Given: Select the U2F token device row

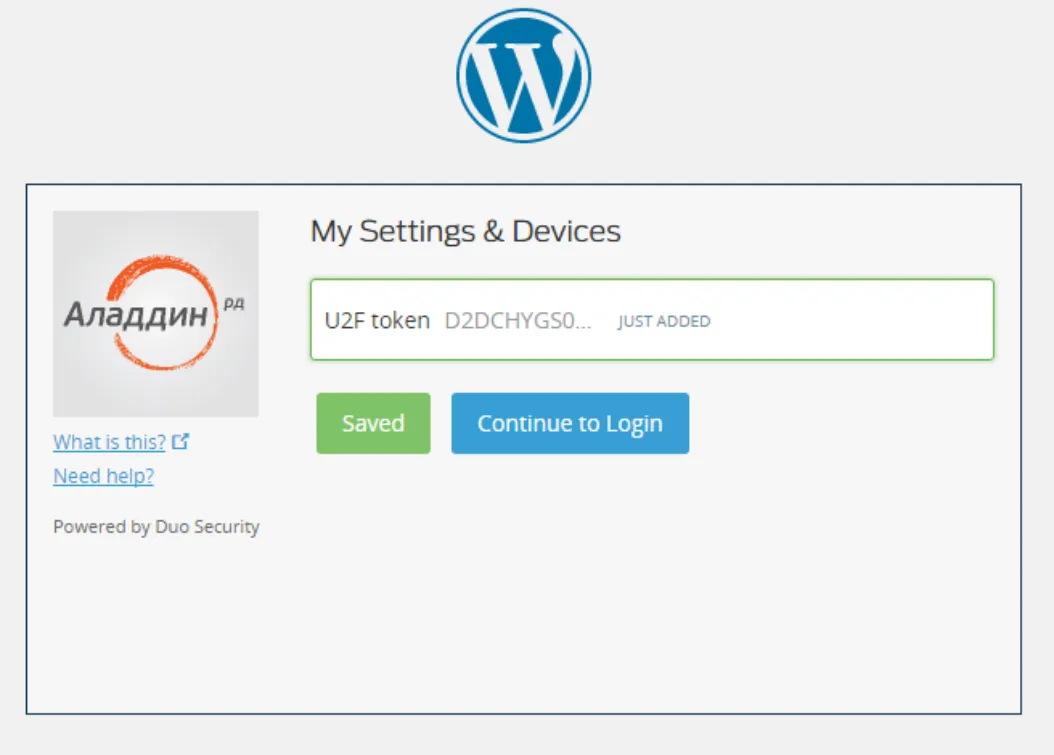Looking at the screenshot, I should pyautogui.click(x=652, y=320).
